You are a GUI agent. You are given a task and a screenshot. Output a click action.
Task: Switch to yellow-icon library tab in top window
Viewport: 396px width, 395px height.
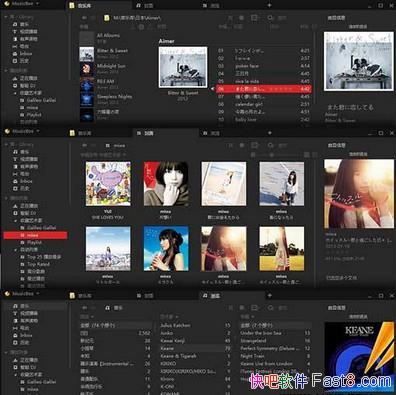[x=100, y=6]
